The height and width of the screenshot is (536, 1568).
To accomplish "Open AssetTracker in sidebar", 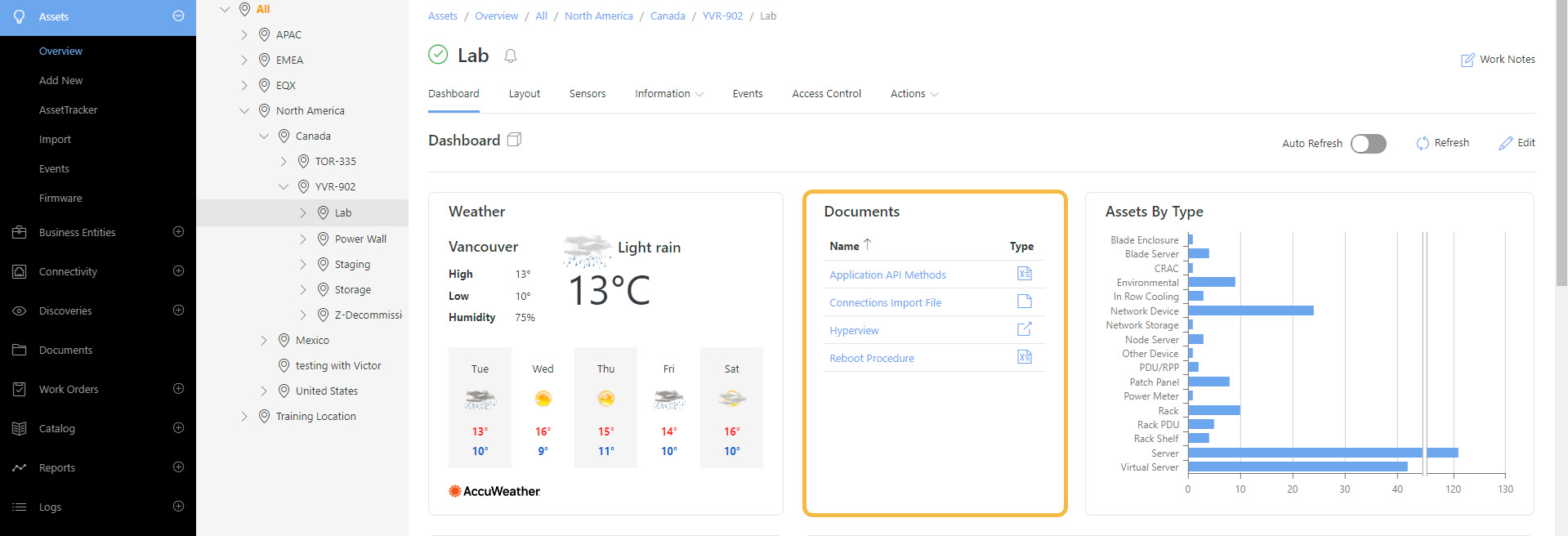I will [68, 109].
